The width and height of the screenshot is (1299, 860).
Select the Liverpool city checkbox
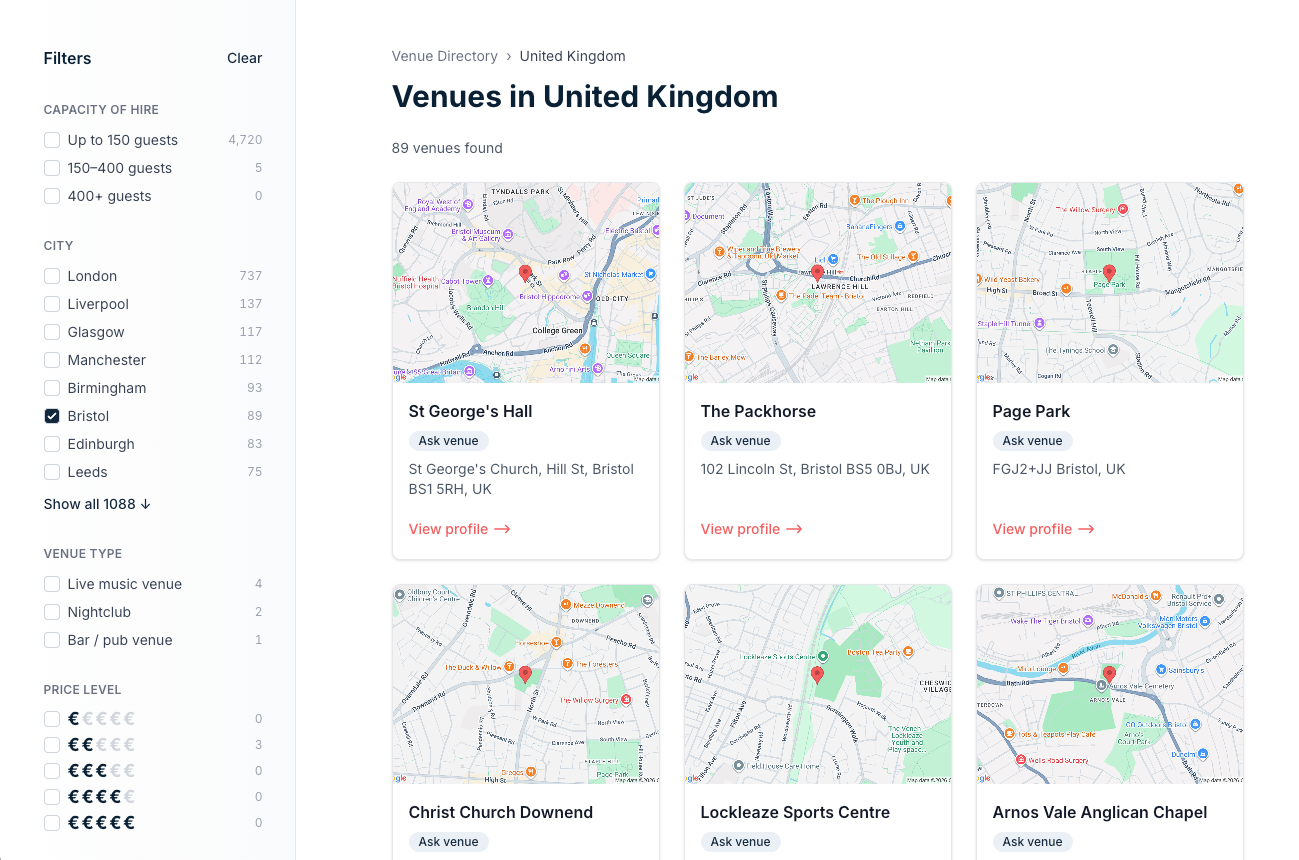pyautogui.click(x=52, y=304)
